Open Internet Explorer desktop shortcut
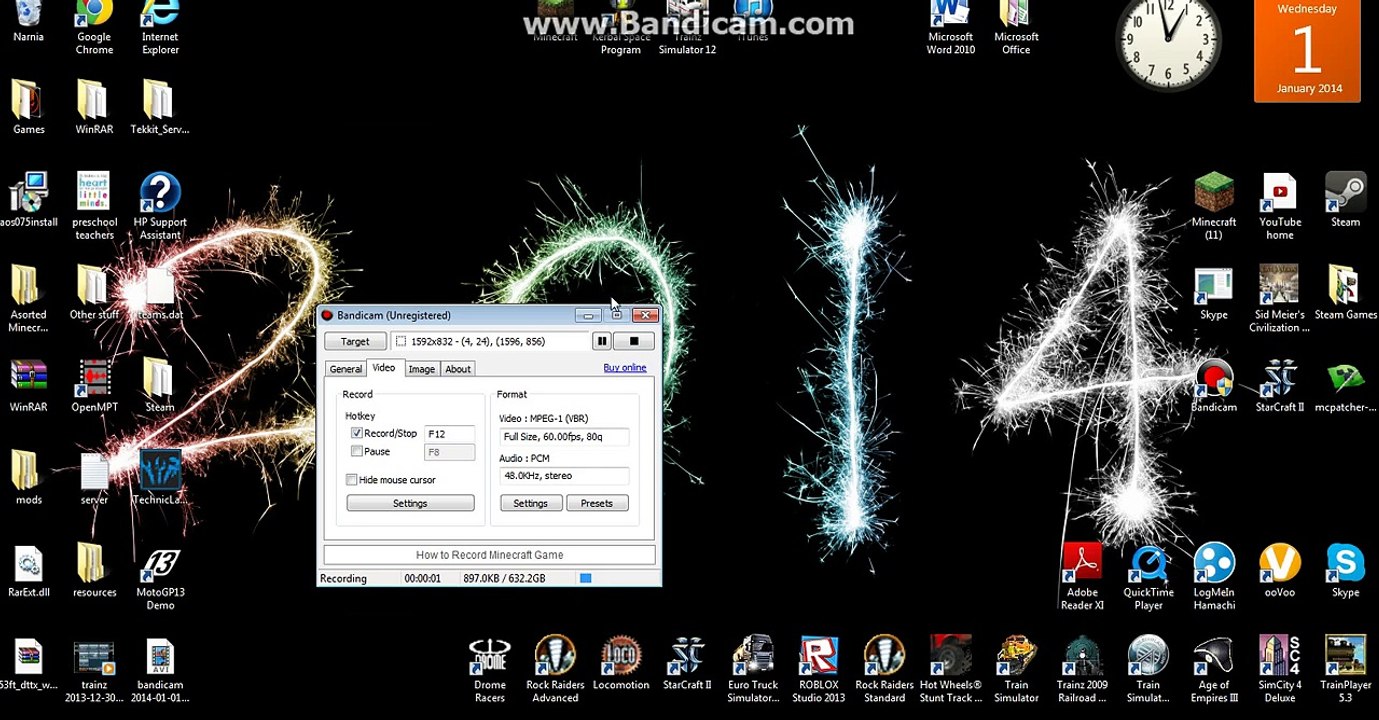Screen dimensions: 1379x720 pos(160,27)
